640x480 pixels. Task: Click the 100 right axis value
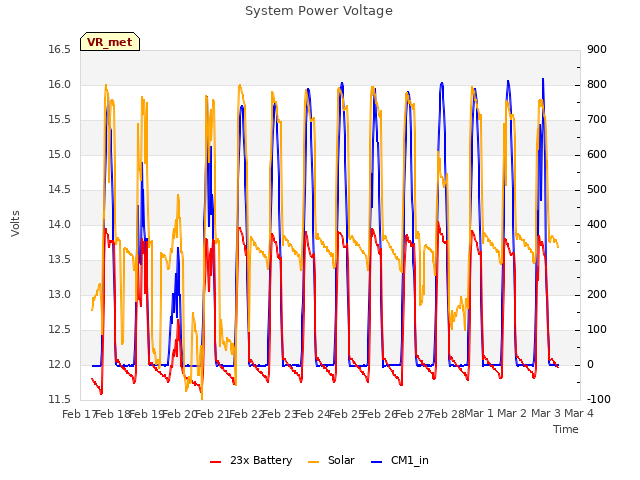pyautogui.click(x=597, y=329)
